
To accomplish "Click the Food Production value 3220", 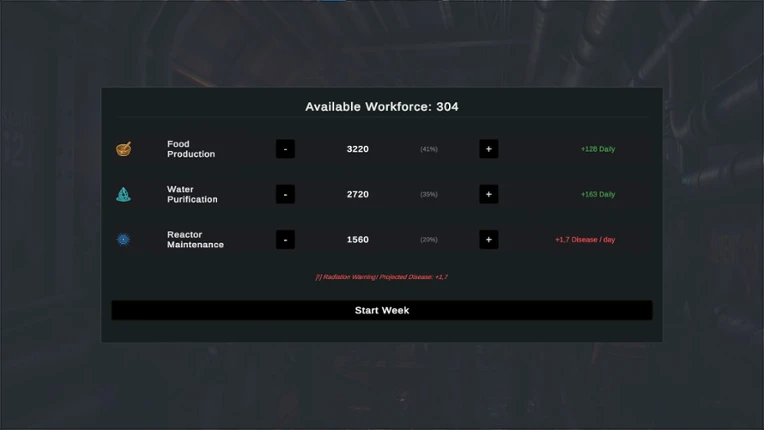I will point(357,149).
